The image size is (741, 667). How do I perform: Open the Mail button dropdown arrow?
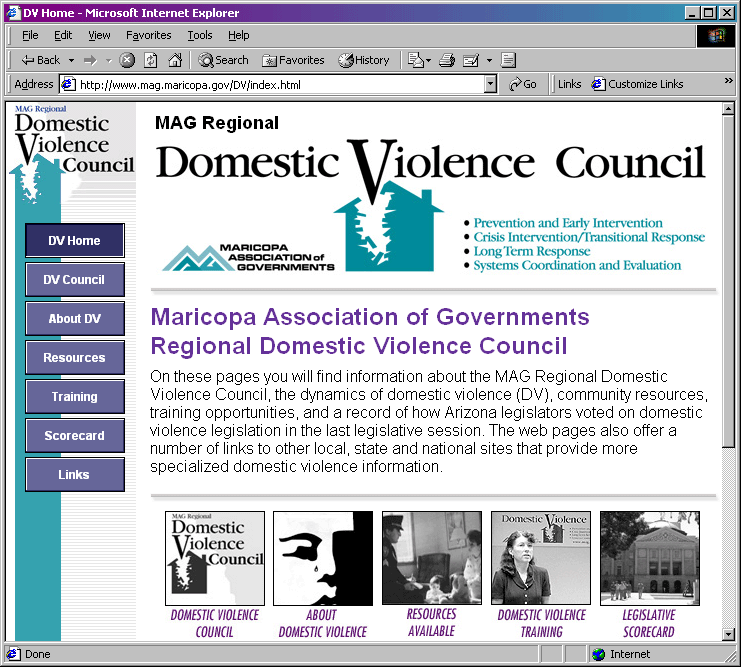(427, 60)
